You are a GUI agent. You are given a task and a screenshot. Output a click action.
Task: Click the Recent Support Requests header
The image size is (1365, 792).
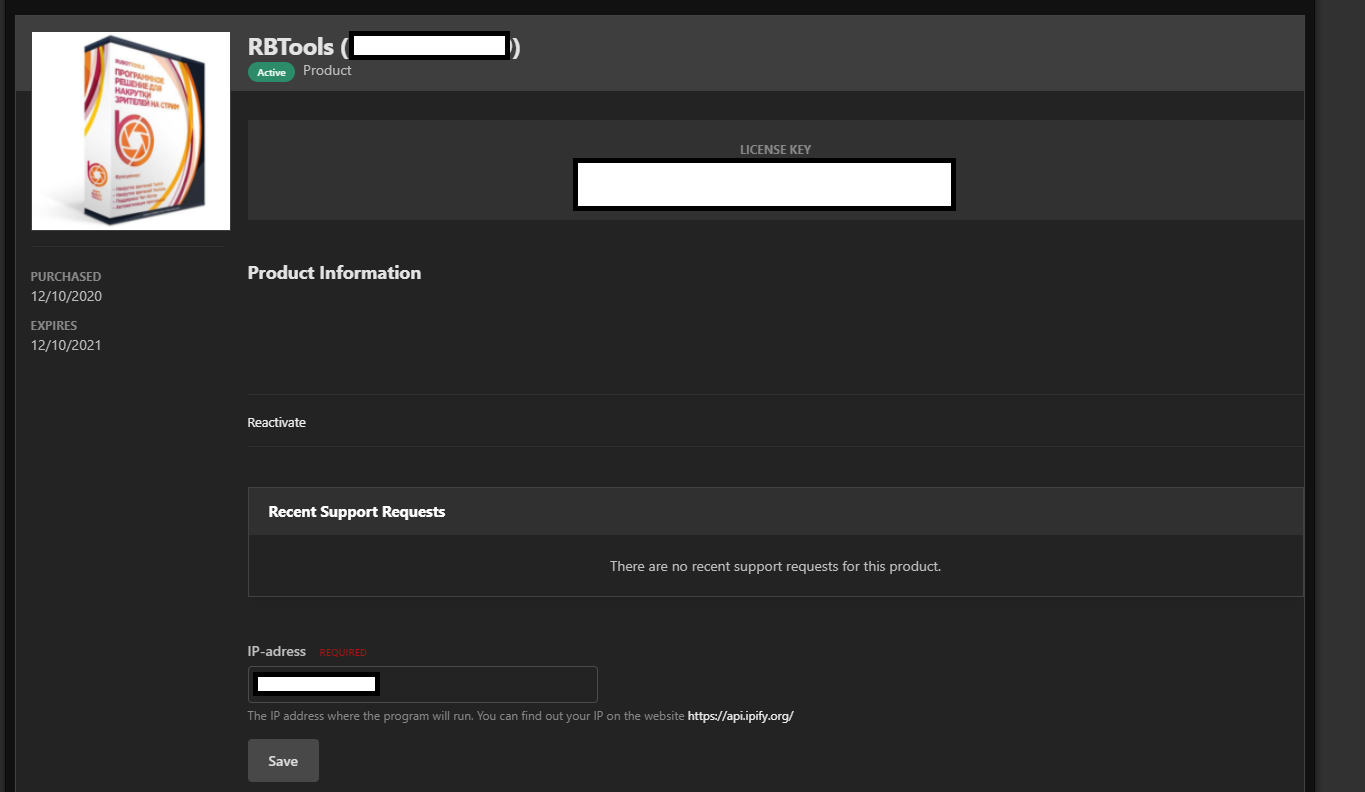tap(357, 512)
